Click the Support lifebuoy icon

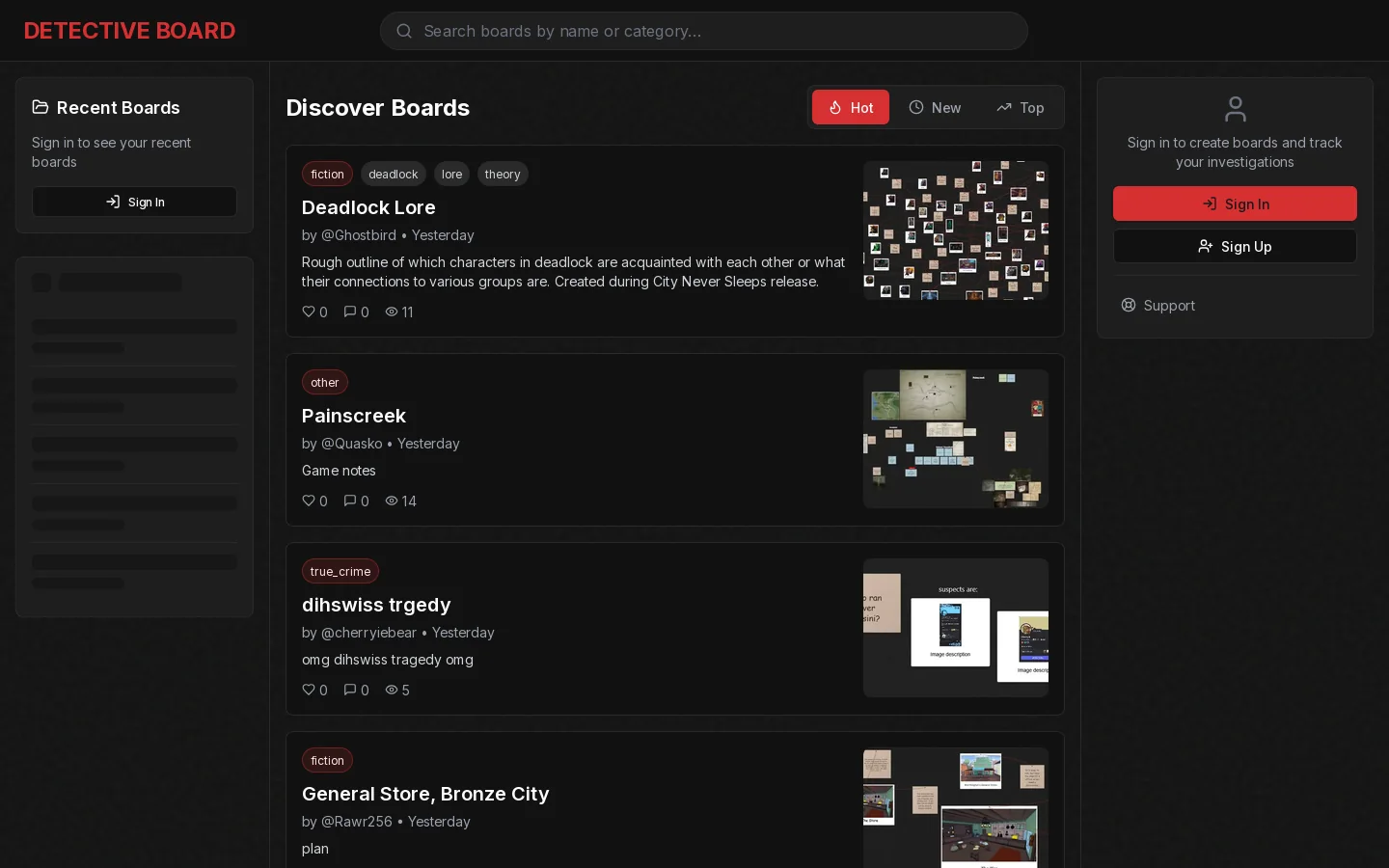point(1129,305)
